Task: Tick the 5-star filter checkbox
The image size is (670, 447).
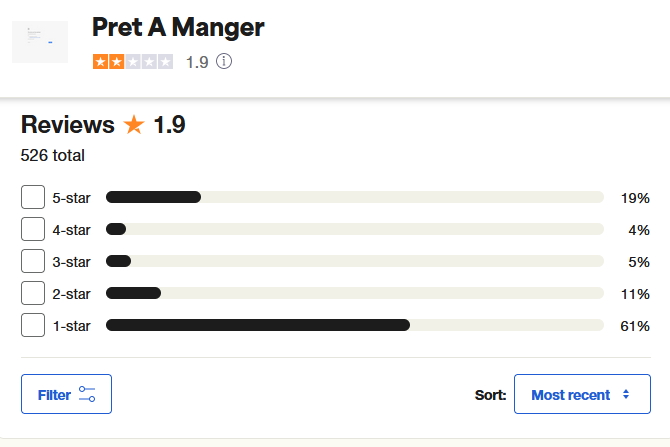Action: tap(33, 198)
